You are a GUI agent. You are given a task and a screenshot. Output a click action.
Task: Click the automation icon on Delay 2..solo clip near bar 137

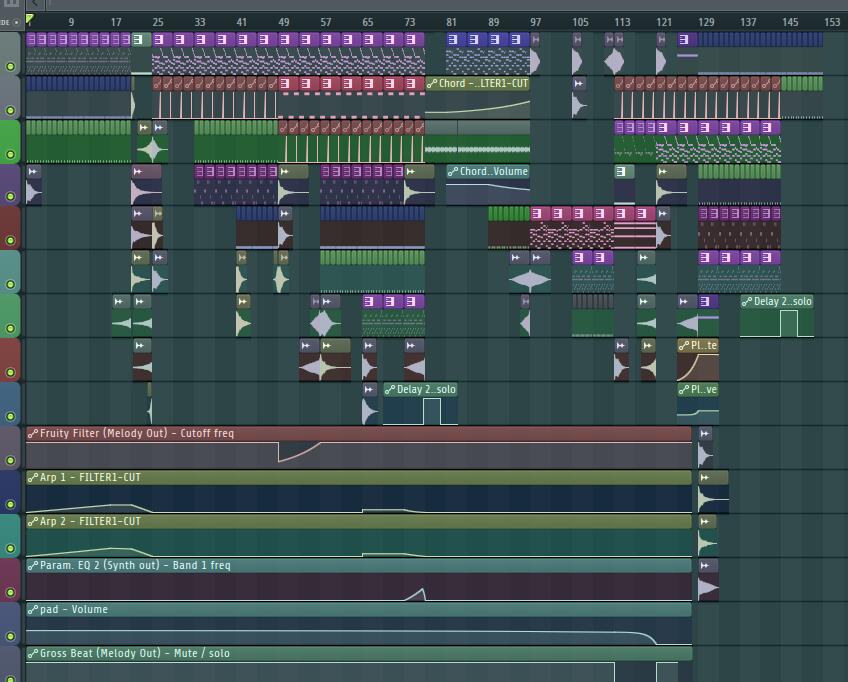pyautogui.click(x=747, y=302)
